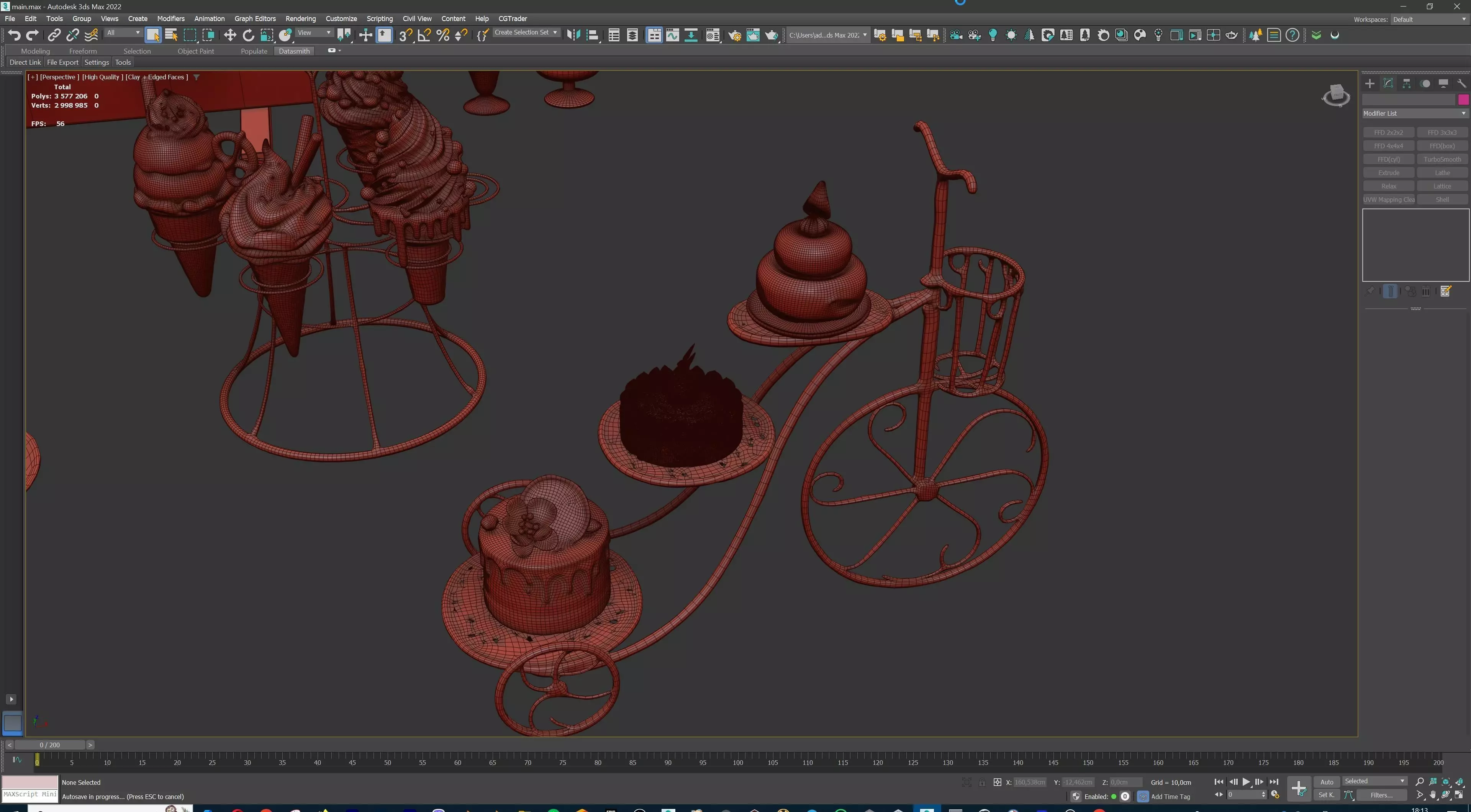Select the Move transform tool
Screen dimensions: 1471x812
pos(229,35)
